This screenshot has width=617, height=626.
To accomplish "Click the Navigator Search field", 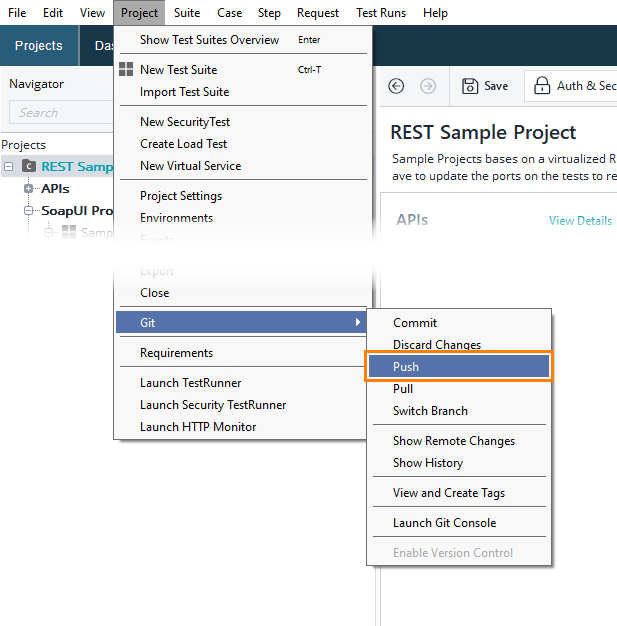I will point(61,113).
